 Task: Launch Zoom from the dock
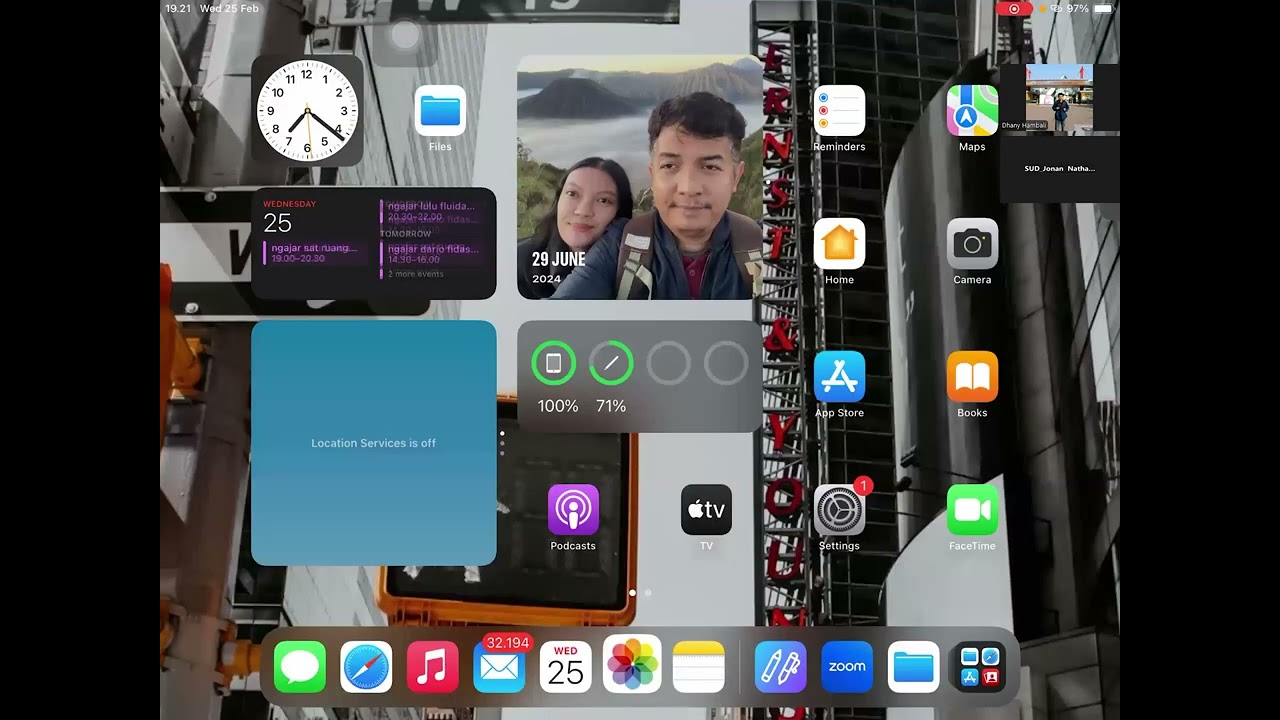(847, 667)
